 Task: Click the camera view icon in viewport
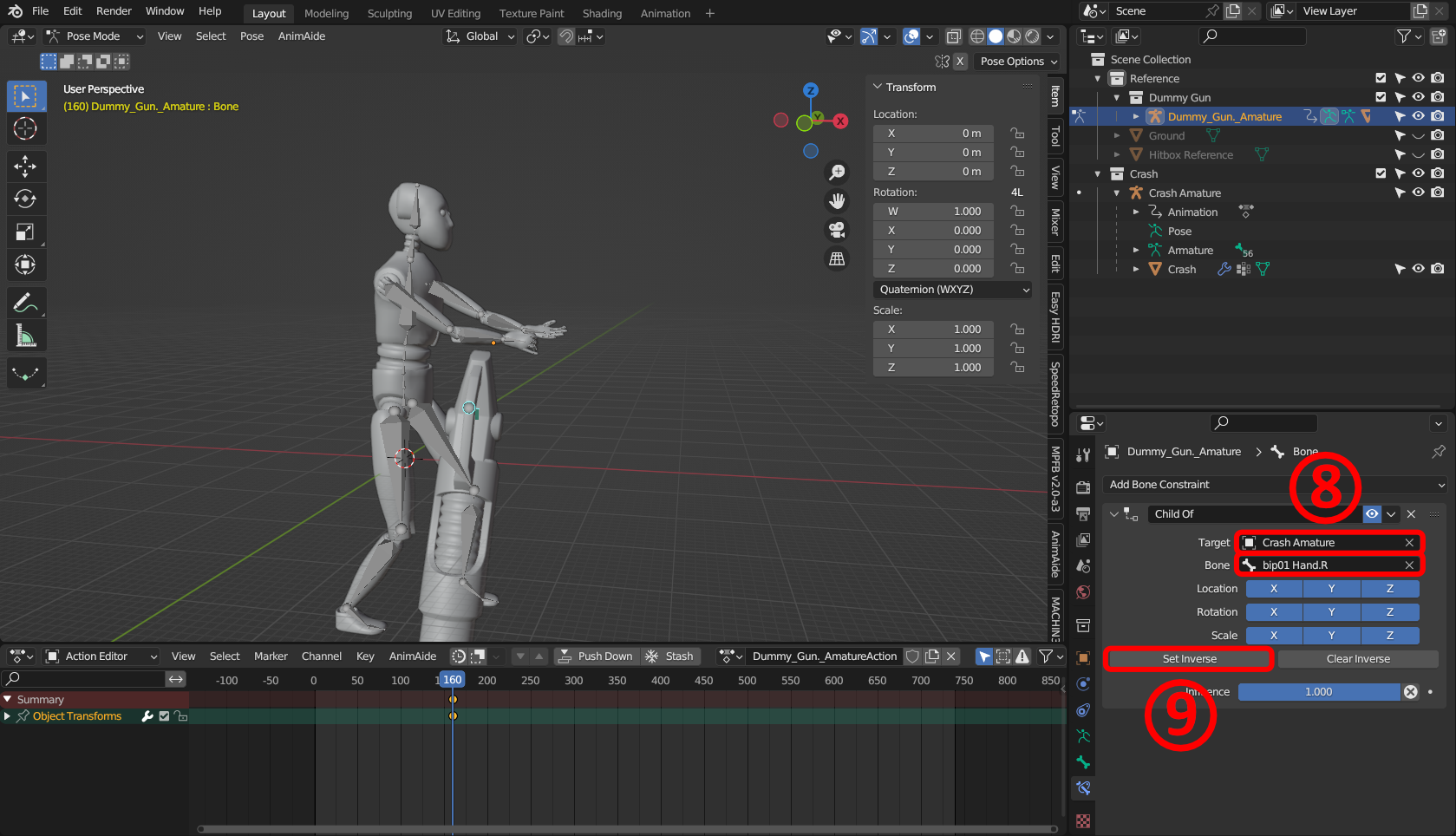(837, 230)
